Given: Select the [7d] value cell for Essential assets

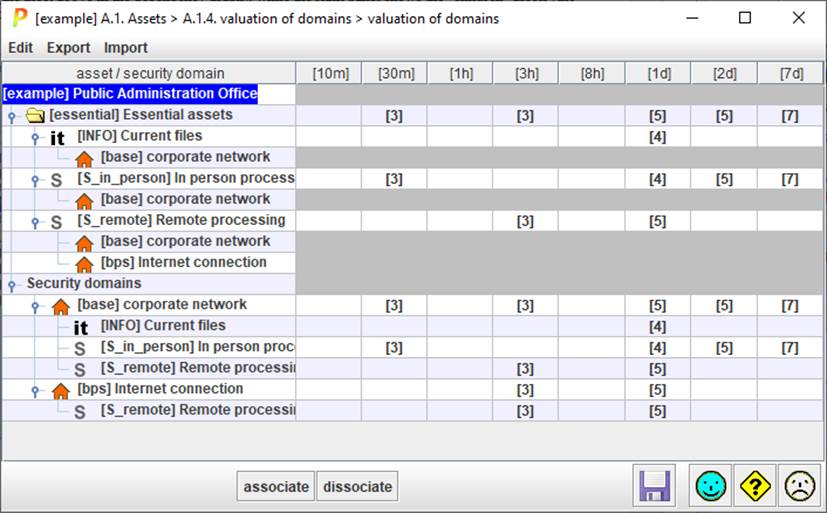Looking at the screenshot, I should pos(789,116).
